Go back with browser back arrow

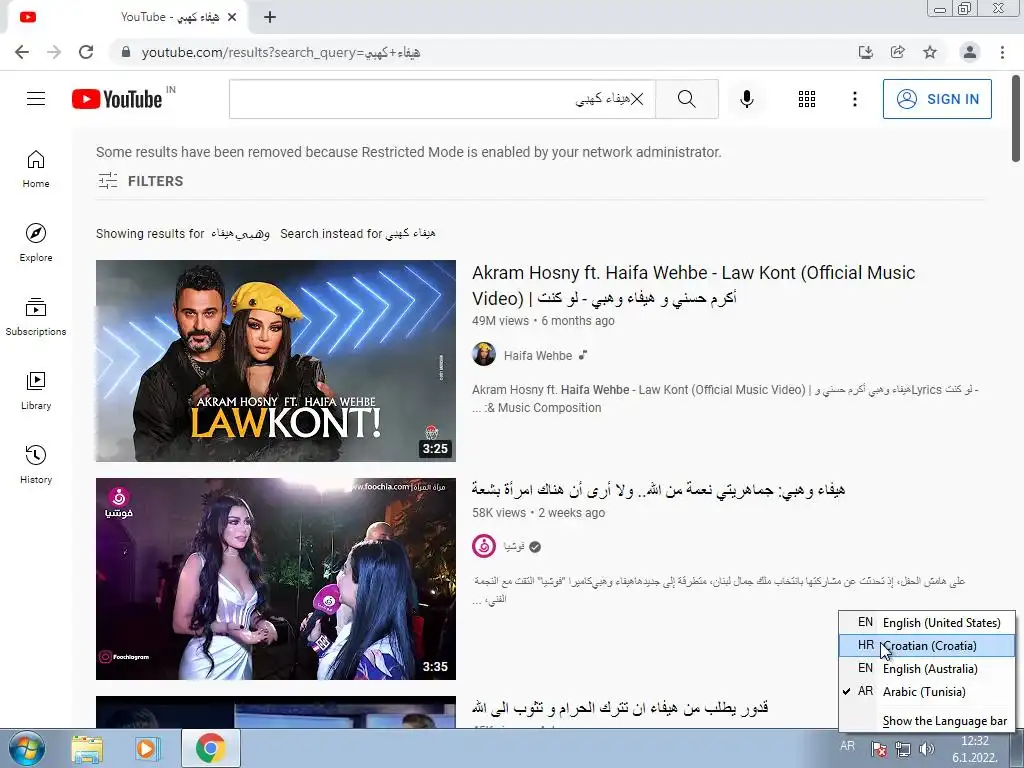pyautogui.click(x=22, y=52)
